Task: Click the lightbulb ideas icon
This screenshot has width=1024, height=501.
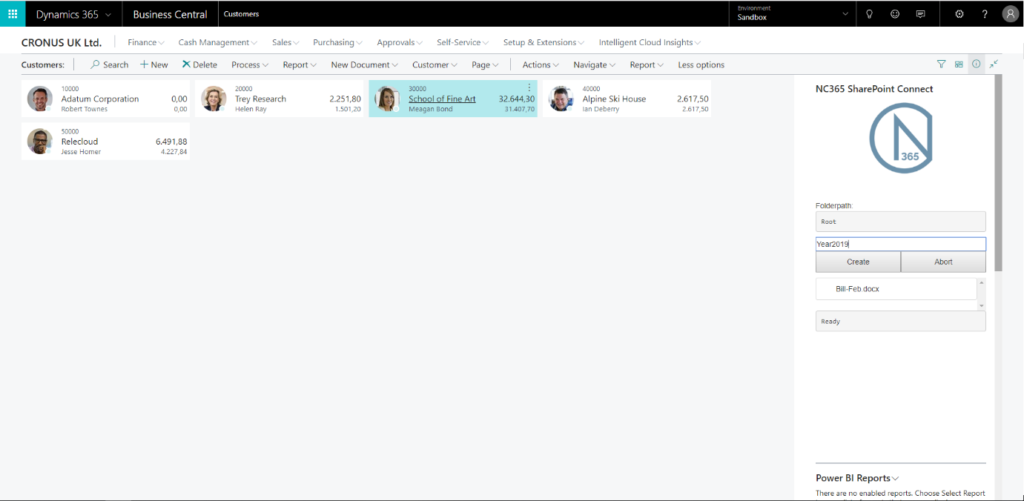Action: [869, 14]
